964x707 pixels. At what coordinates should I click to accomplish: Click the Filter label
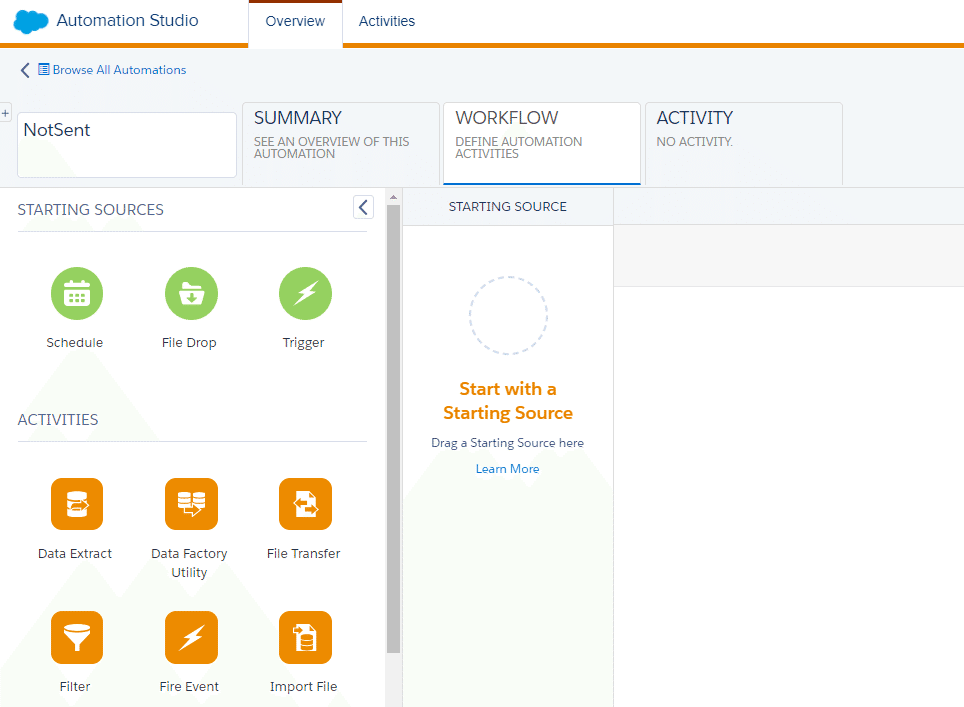tap(75, 686)
